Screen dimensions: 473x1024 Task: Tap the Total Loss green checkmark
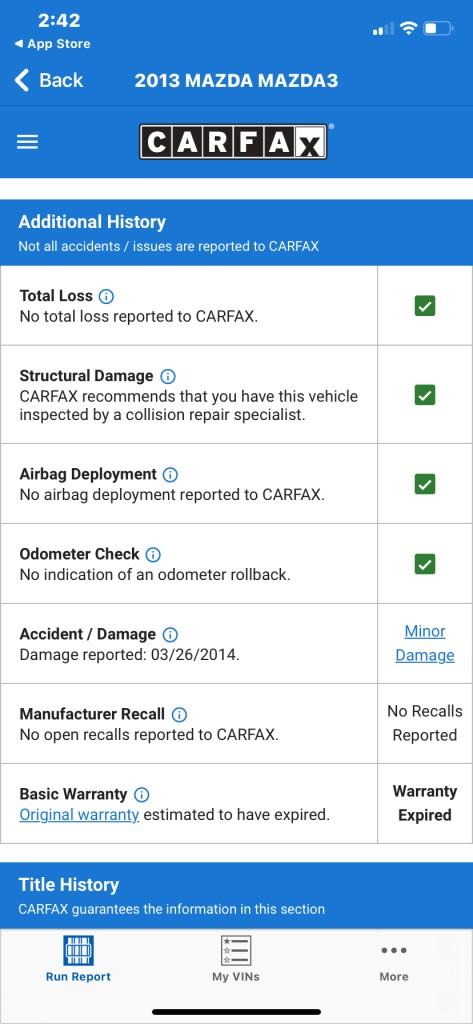[x=425, y=306]
